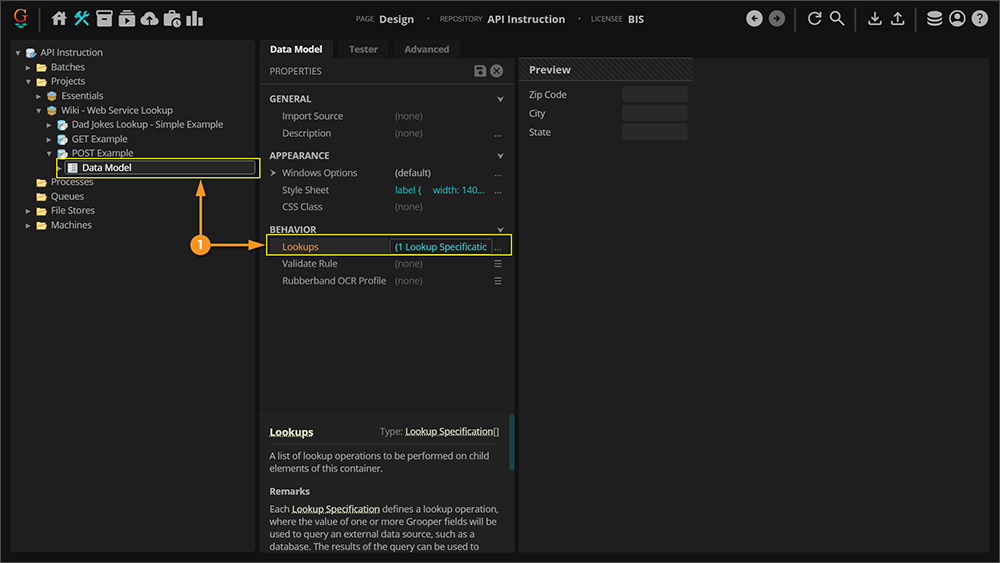Image resolution: width=1000 pixels, height=563 pixels.
Task: Click the database stack icon
Action: pos(934,19)
